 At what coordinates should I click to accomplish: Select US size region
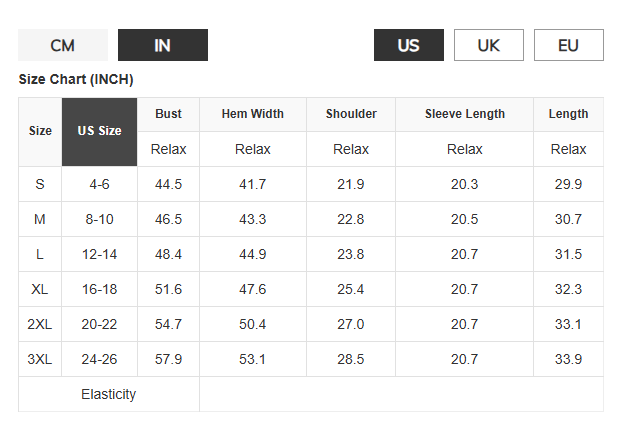point(408,45)
